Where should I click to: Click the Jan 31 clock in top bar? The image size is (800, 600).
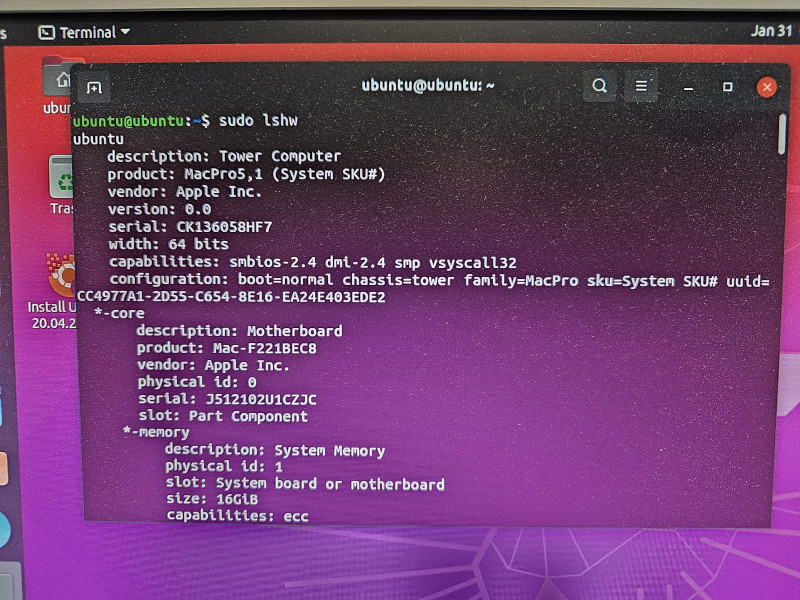point(771,31)
